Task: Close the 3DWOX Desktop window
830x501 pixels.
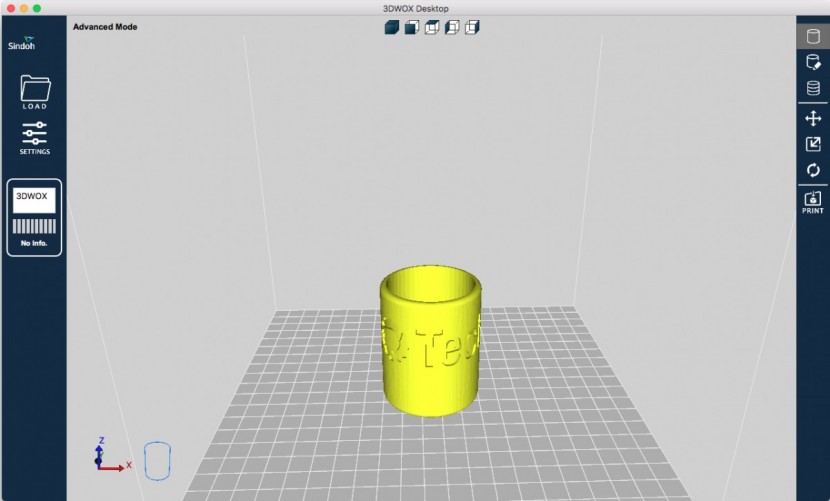Action: pyautogui.click(x=11, y=8)
